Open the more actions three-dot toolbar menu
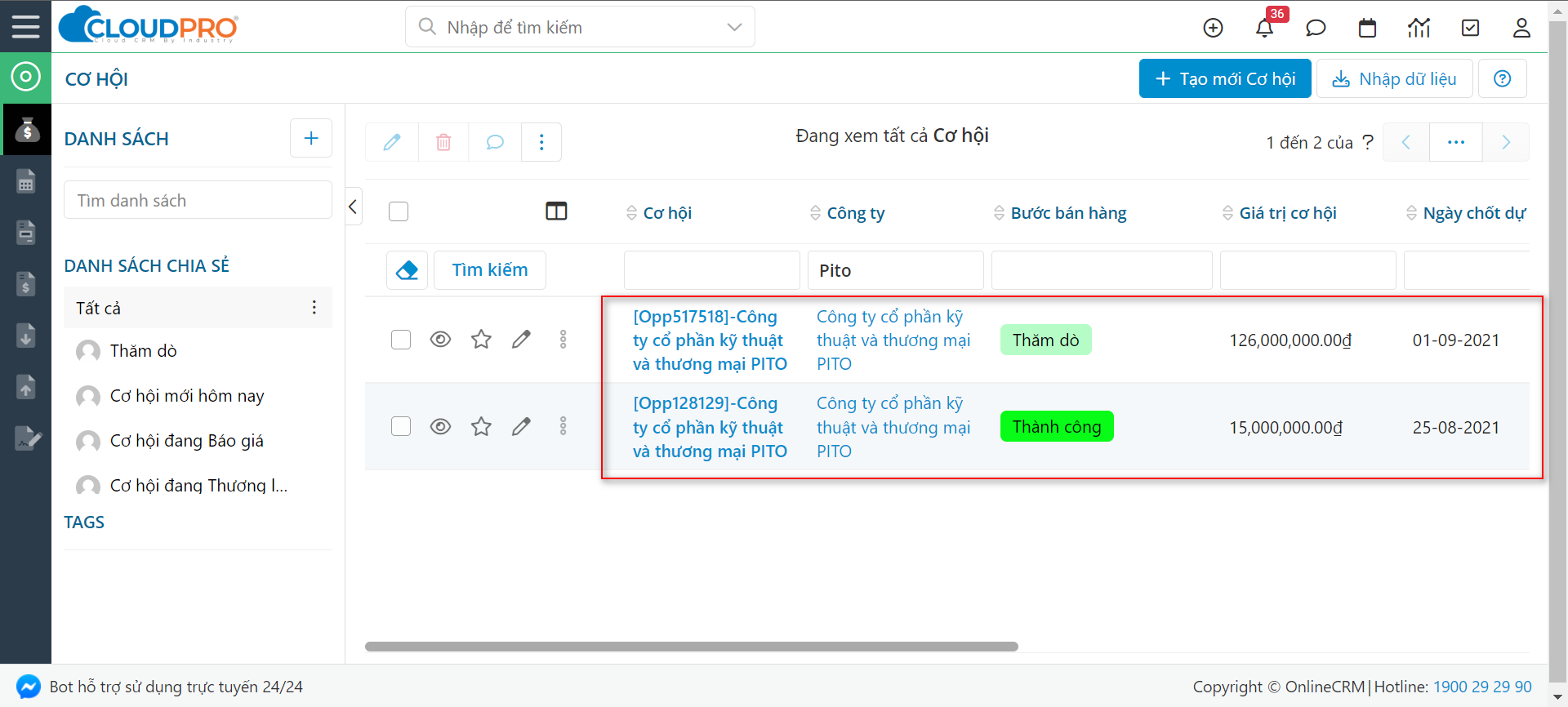Image resolution: width=1568 pixels, height=707 pixels. (x=541, y=142)
